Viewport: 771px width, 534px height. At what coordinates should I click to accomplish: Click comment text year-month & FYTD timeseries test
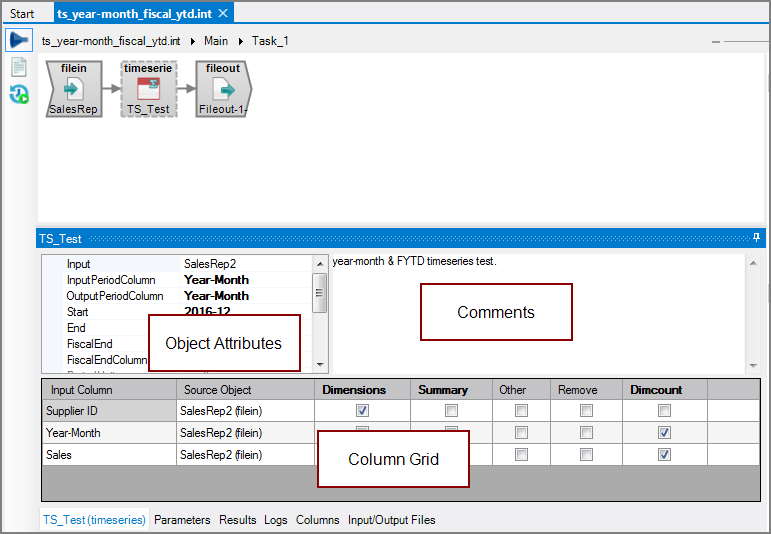pos(414,261)
